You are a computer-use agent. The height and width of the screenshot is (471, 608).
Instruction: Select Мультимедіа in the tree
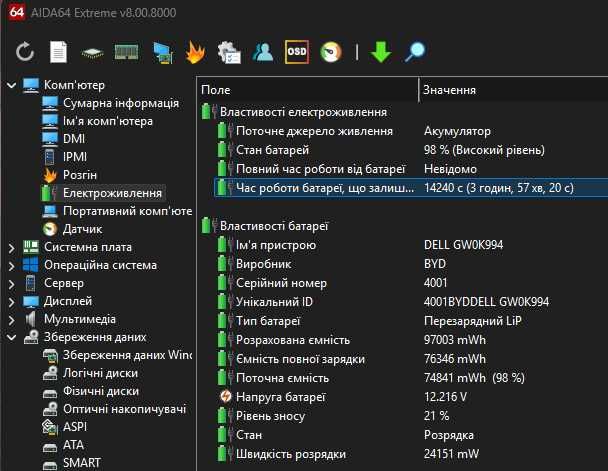coord(79,319)
